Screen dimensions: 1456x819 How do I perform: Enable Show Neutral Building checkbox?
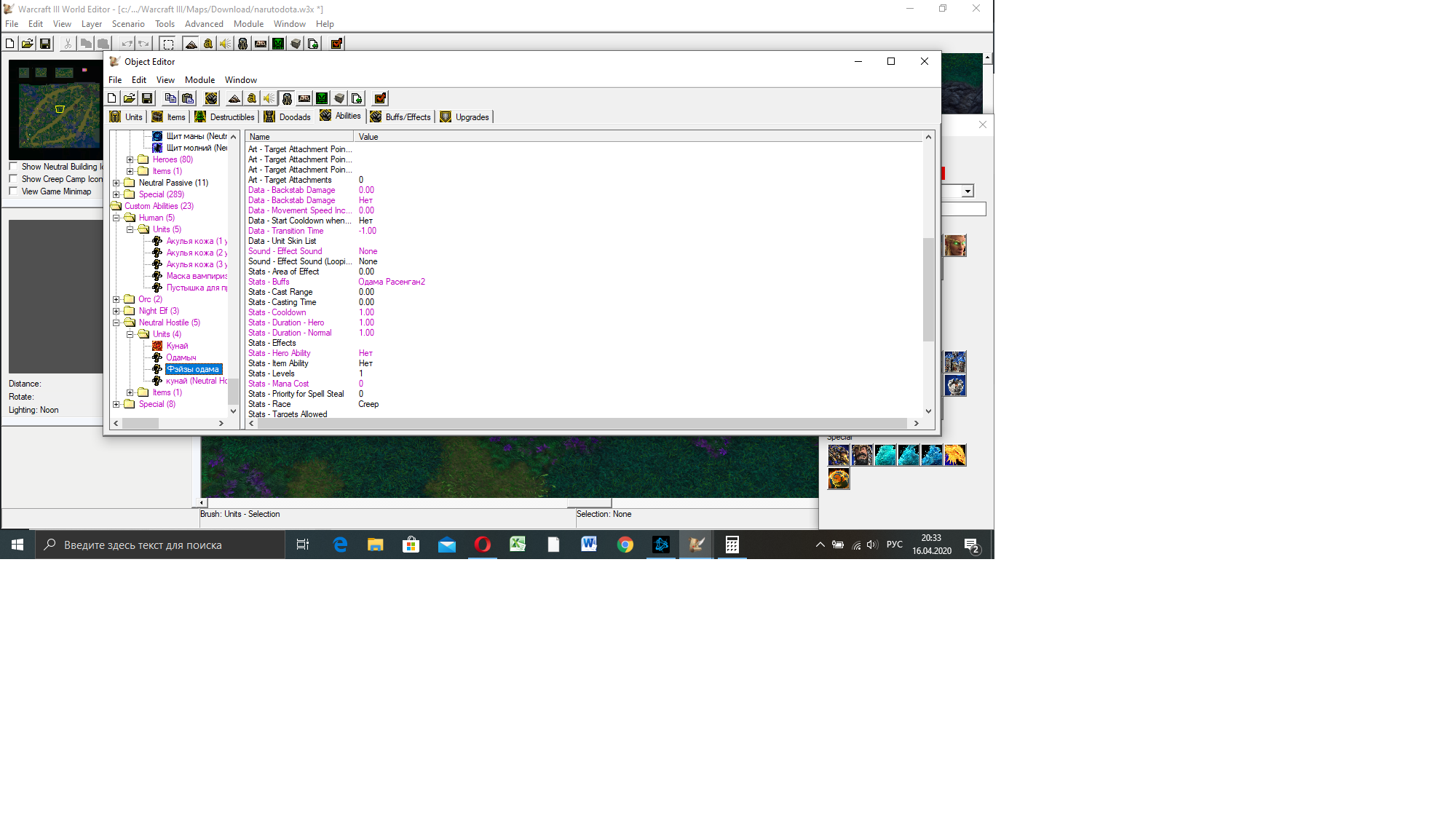tap(13, 167)
